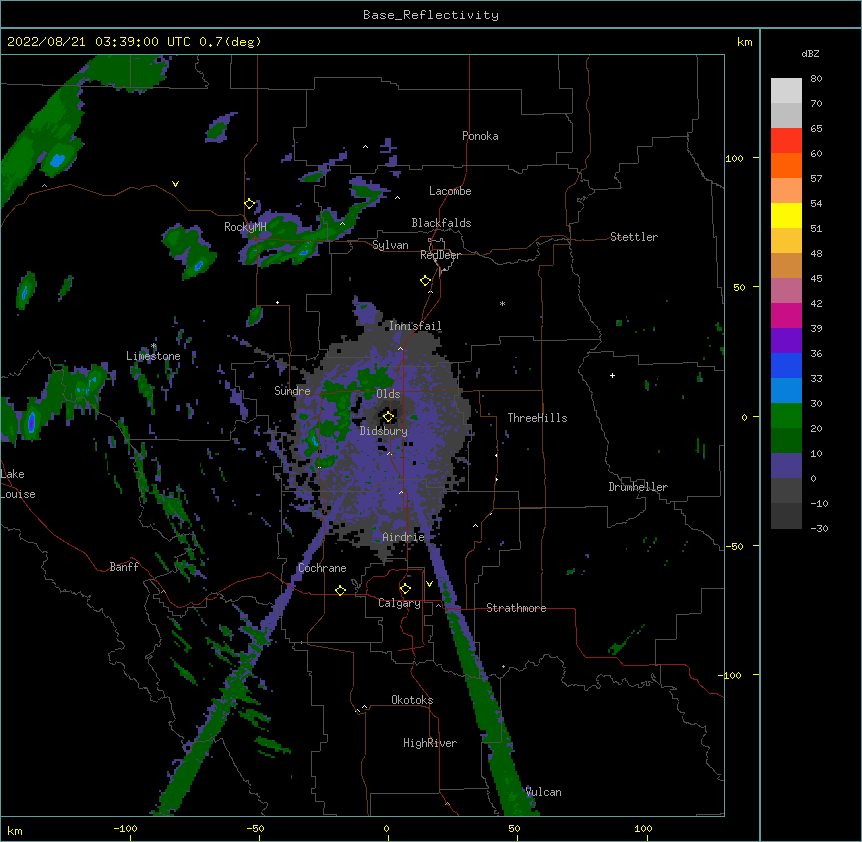Click the km unit label at bottom left
Screen dimensions: 862x842
click(x=15, y=831)
